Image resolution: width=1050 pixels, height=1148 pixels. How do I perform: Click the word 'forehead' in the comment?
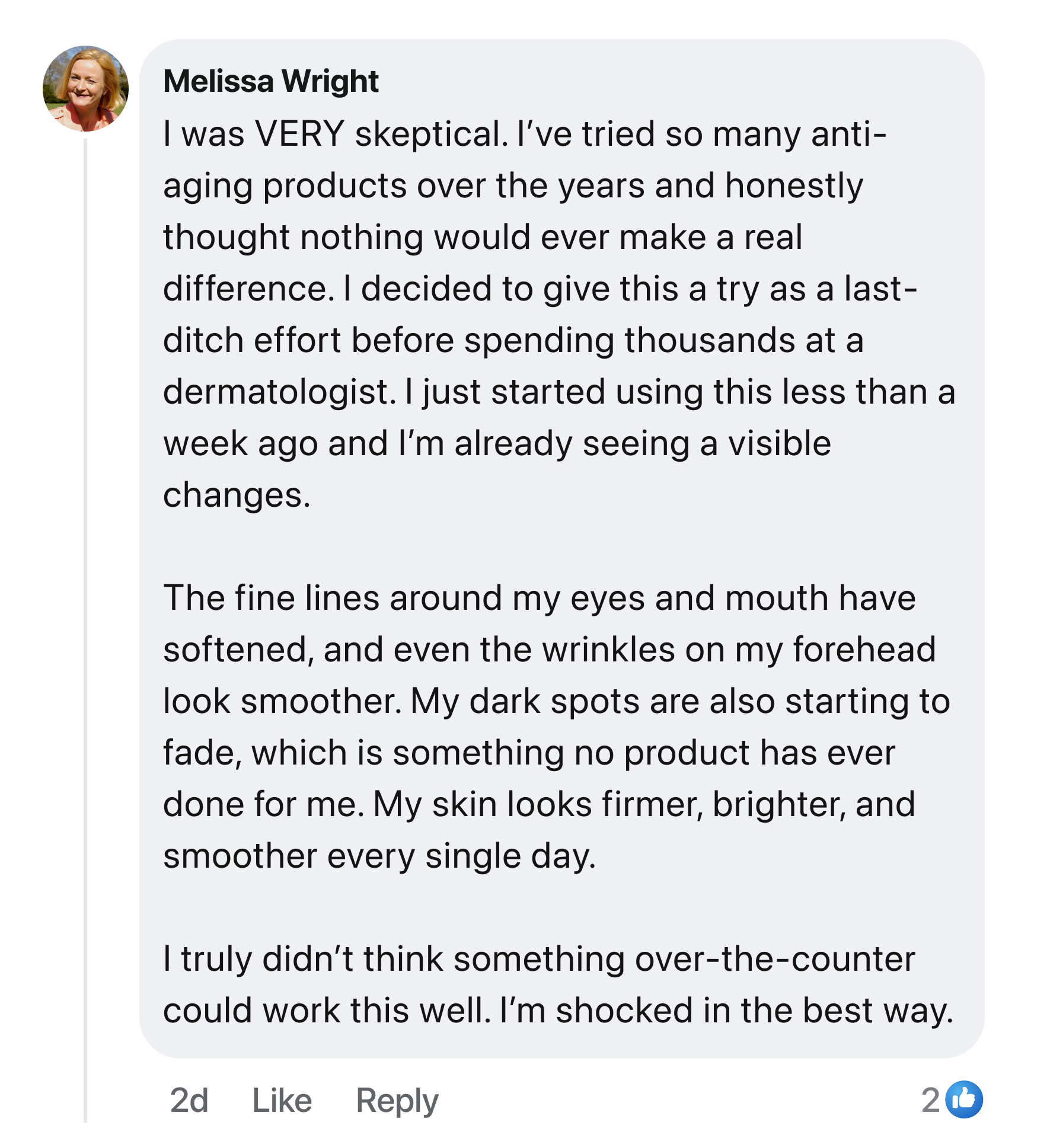(864, 650)
